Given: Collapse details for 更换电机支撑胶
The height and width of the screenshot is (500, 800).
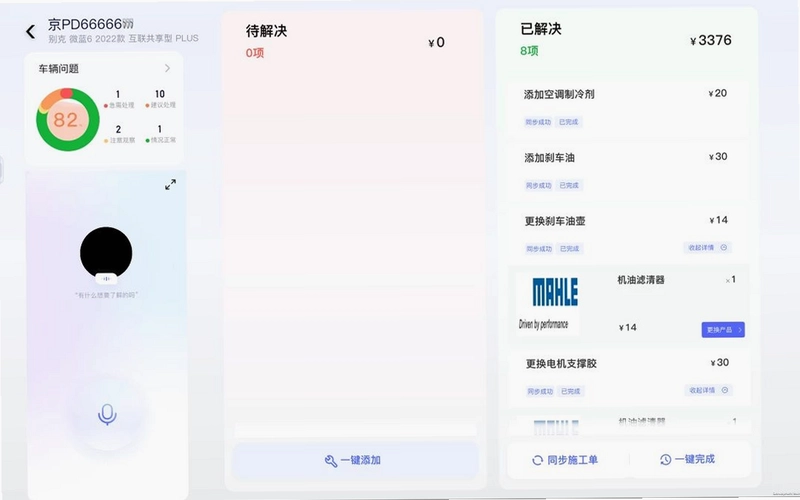Looking at the screenshot, I should pos(709,390).
